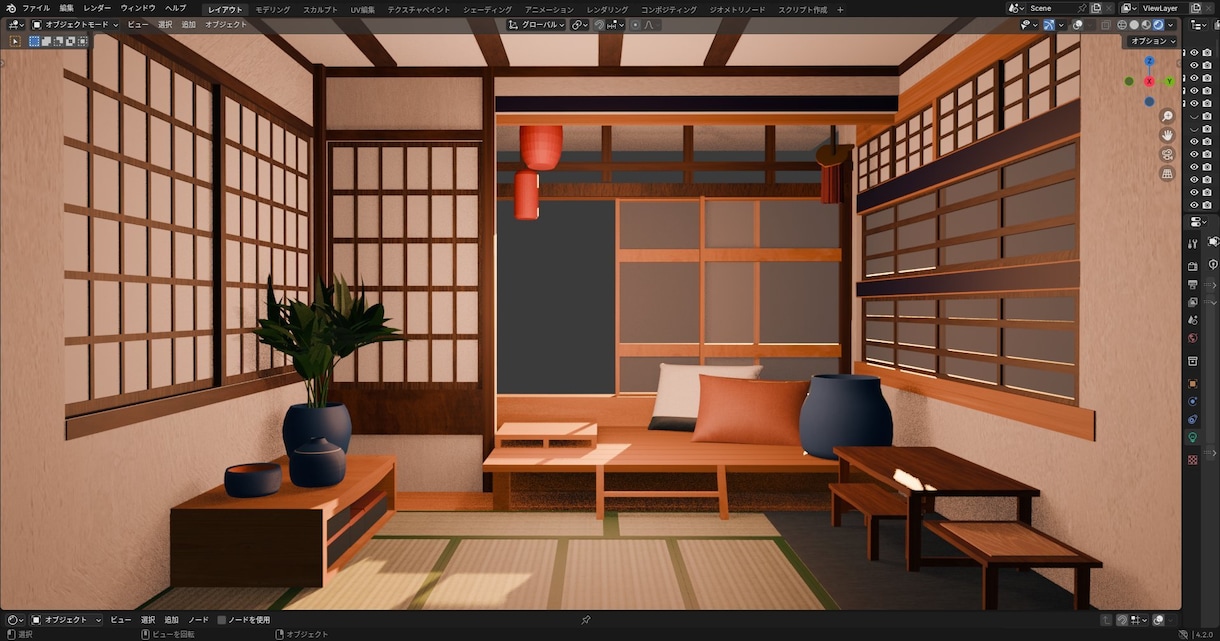Screen dimensions: 1220x641
Task: Open the Blender logo menu
Action: pyautogui.click(x=10, y=8)
